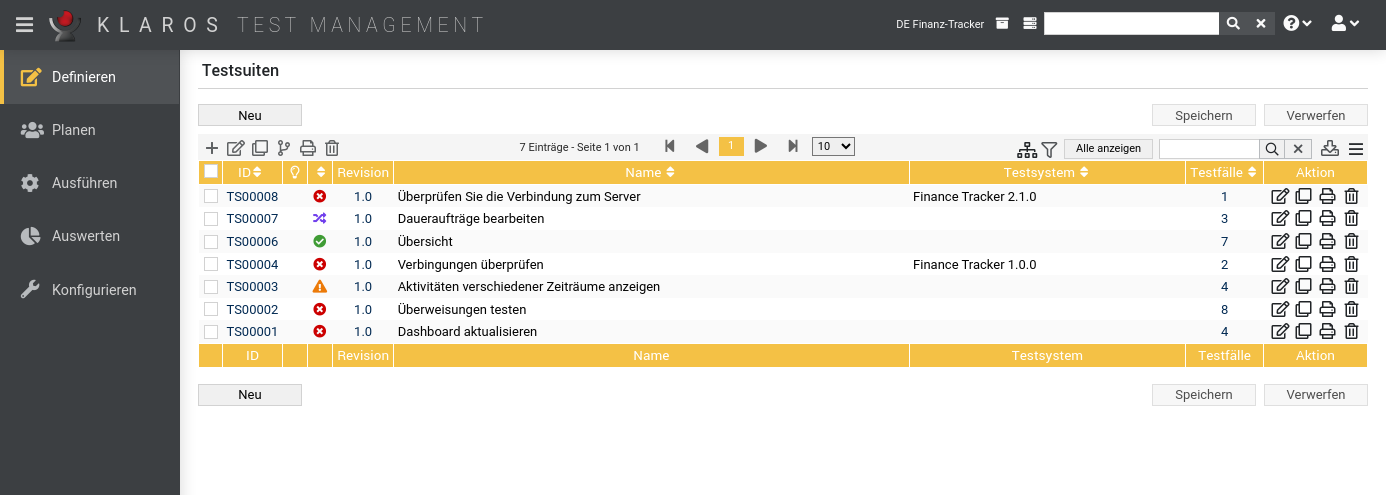Focus the table search input field
Image resolution: width=1386 pixels, height=495 pixels.
click(1209, 148)
